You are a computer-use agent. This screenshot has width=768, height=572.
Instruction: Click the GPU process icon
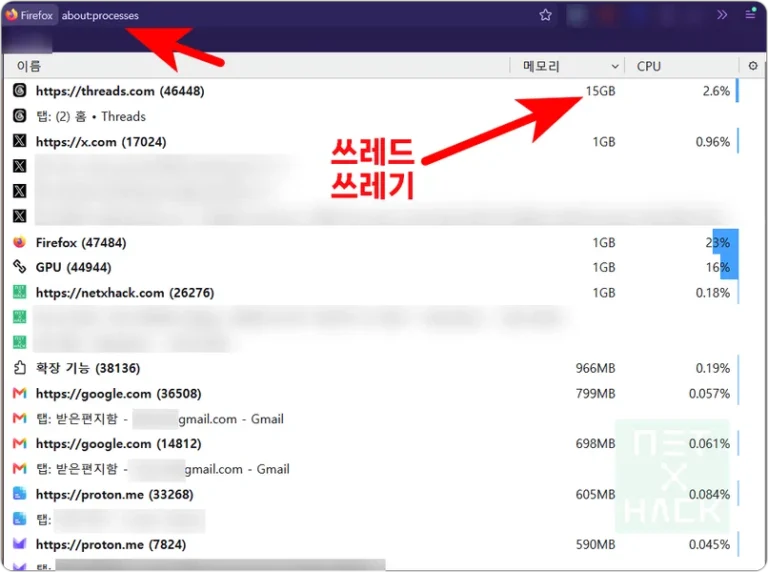[x=20, y=266]
